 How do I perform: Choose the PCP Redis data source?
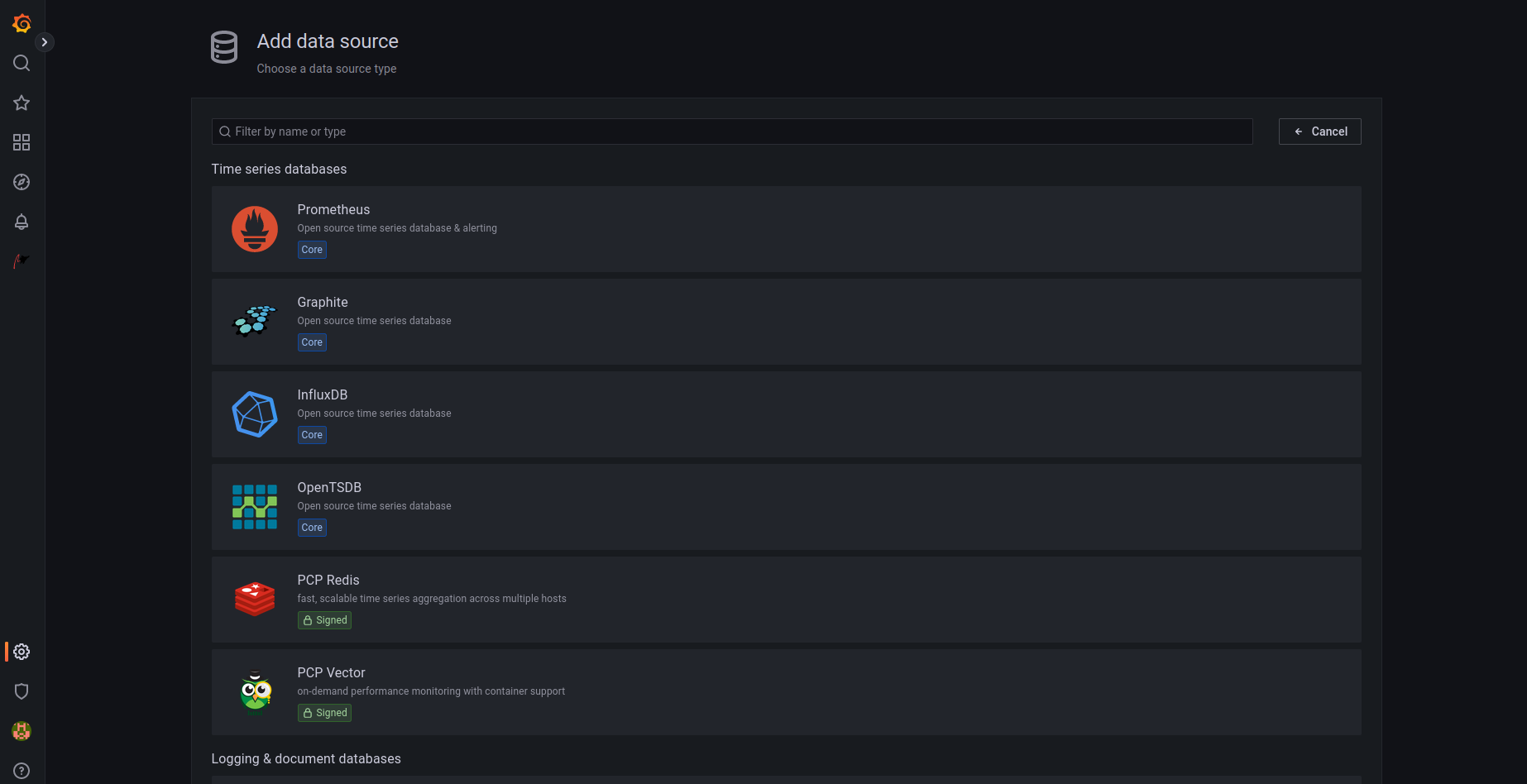[786, 600]
